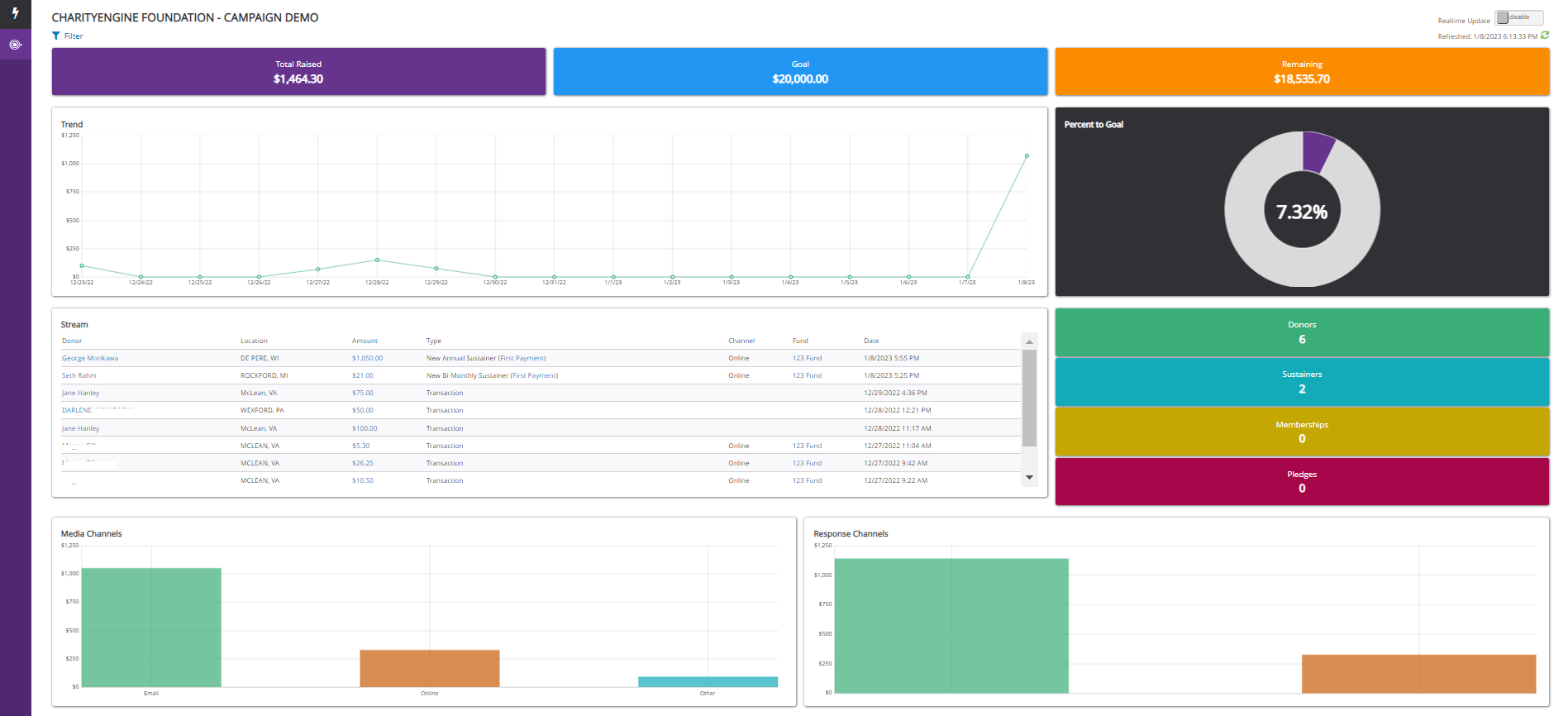
Task: Click the $1,050.00 amount
Action: point(367,358)
